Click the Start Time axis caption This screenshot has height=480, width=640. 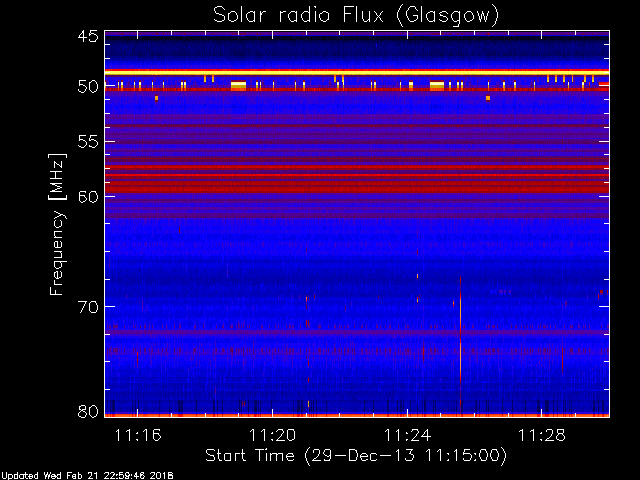pyautogui.click(x=356, y=456)
